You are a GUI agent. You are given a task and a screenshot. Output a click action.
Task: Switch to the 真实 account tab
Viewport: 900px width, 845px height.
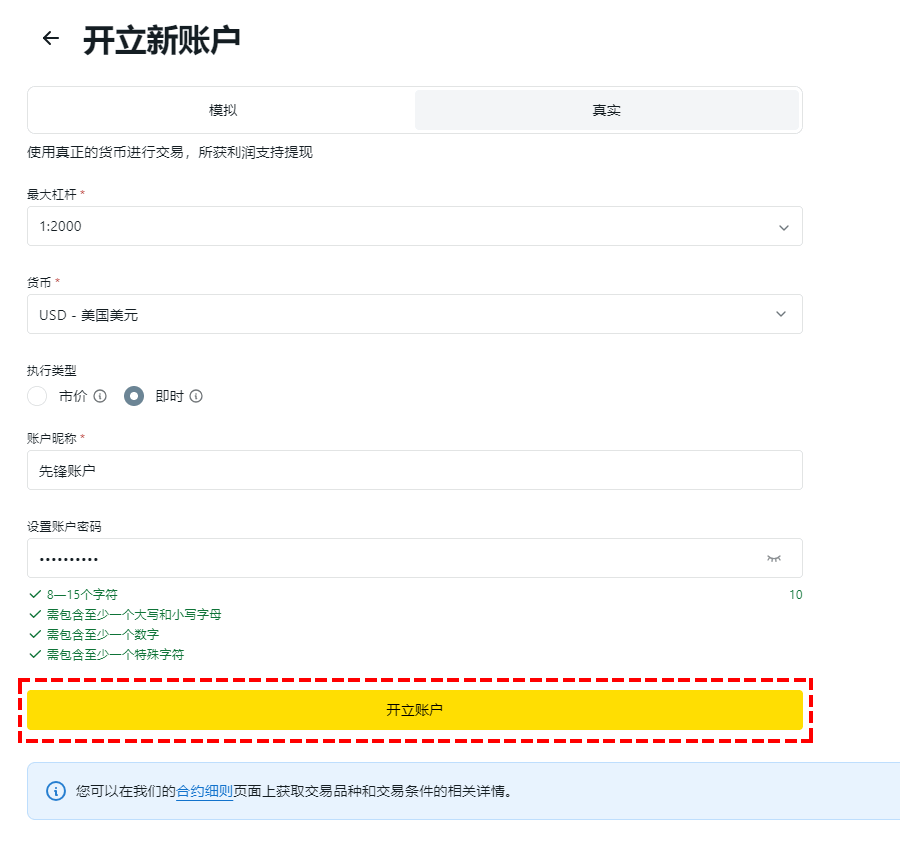(607, 110)
